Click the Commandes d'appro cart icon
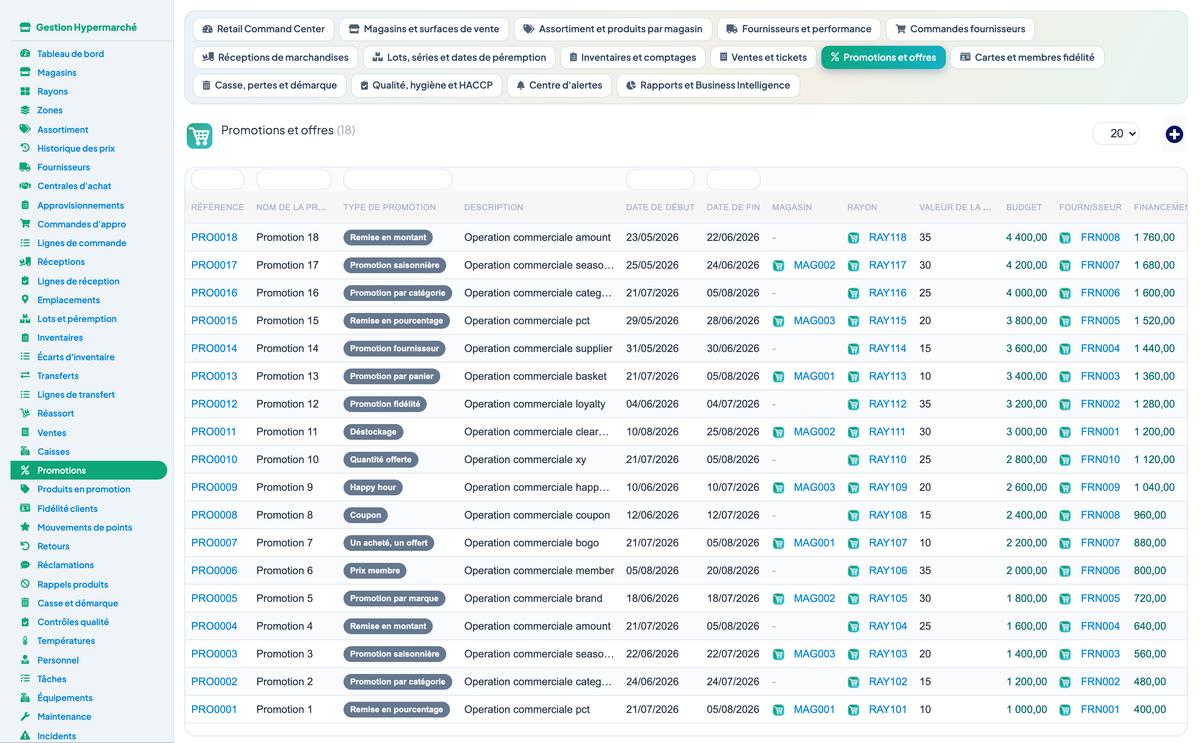This screenshot has height=743, width=1200. 25,224
